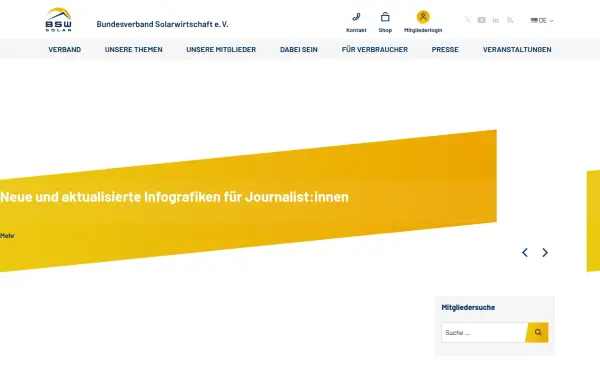Open the PRESSE menu

tap(445, 49)
